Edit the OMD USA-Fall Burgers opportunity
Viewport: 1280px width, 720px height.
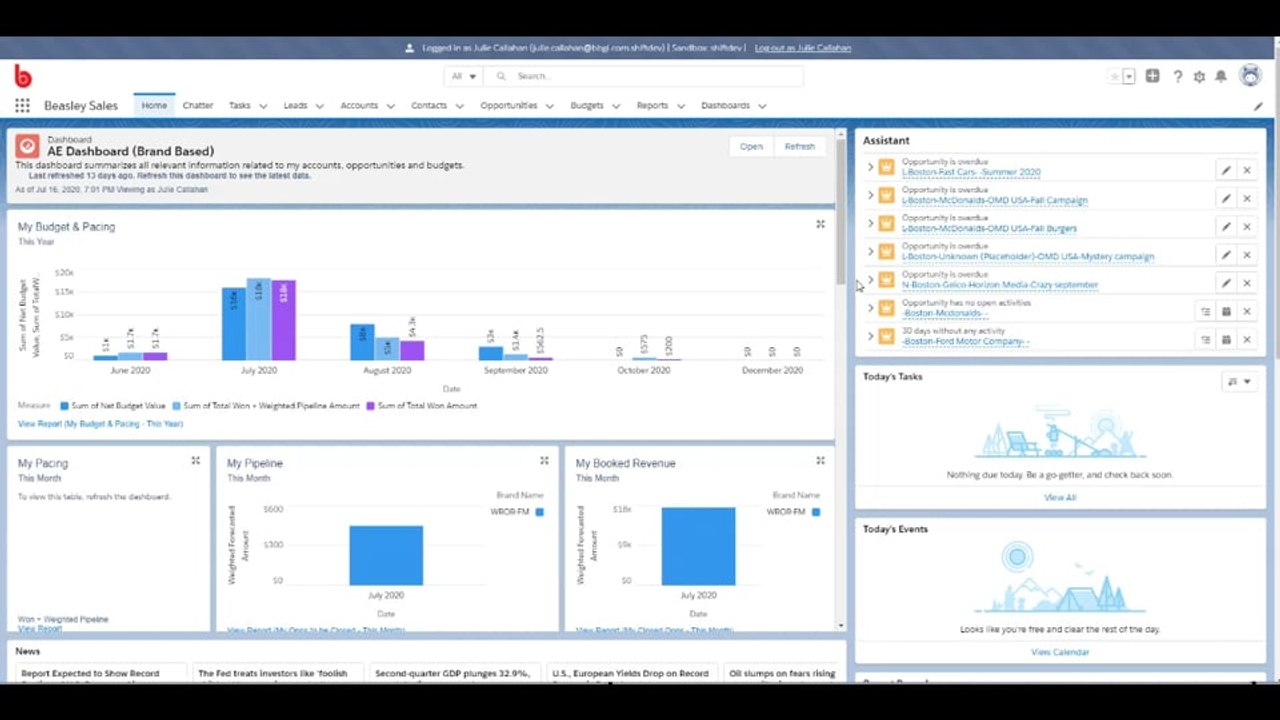pos(1226,227)
